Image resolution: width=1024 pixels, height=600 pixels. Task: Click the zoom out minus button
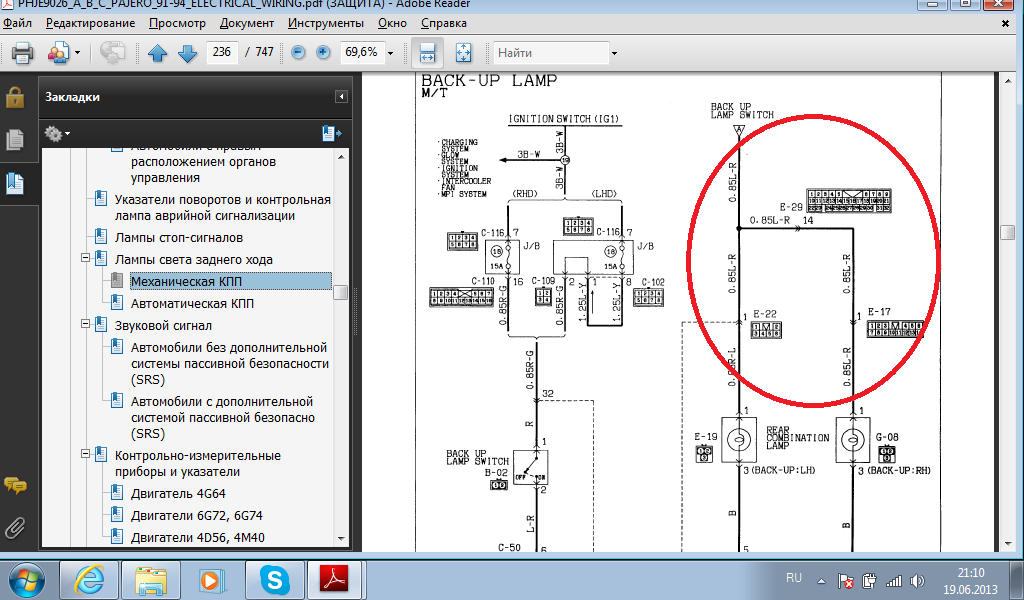coord(298,53)
